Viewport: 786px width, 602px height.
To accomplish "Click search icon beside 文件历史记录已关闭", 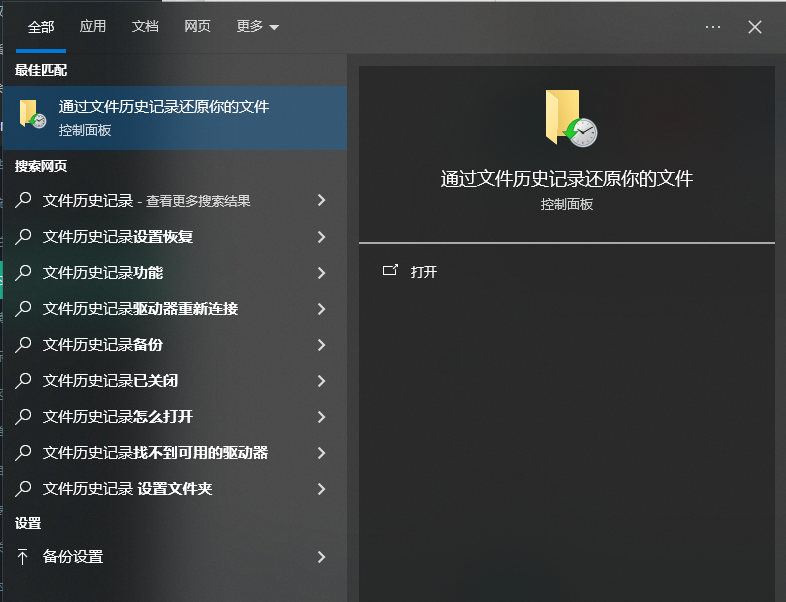I will tap(23, 381).
